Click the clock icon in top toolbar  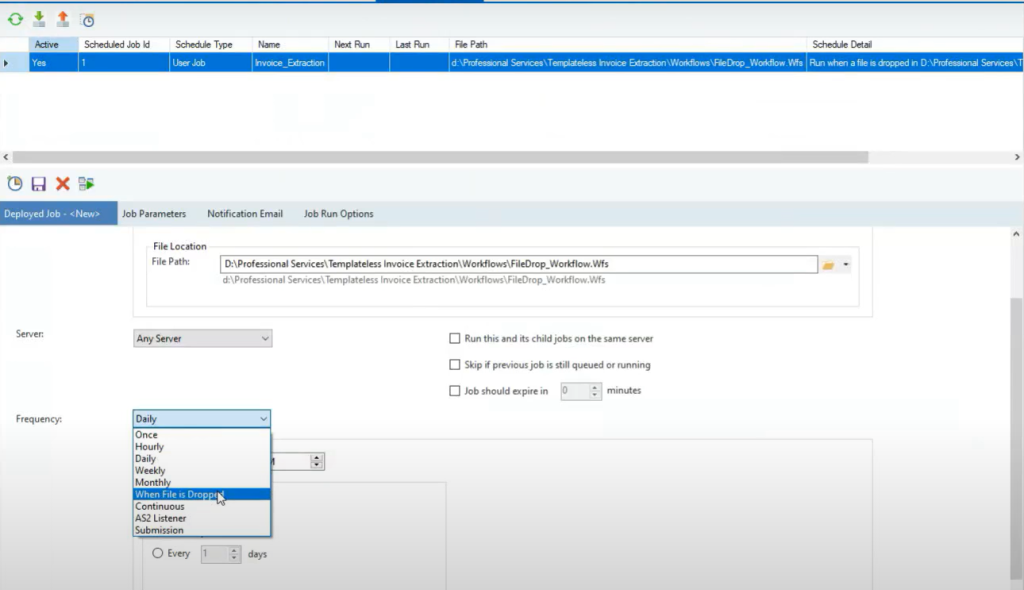tap(88, 20)
